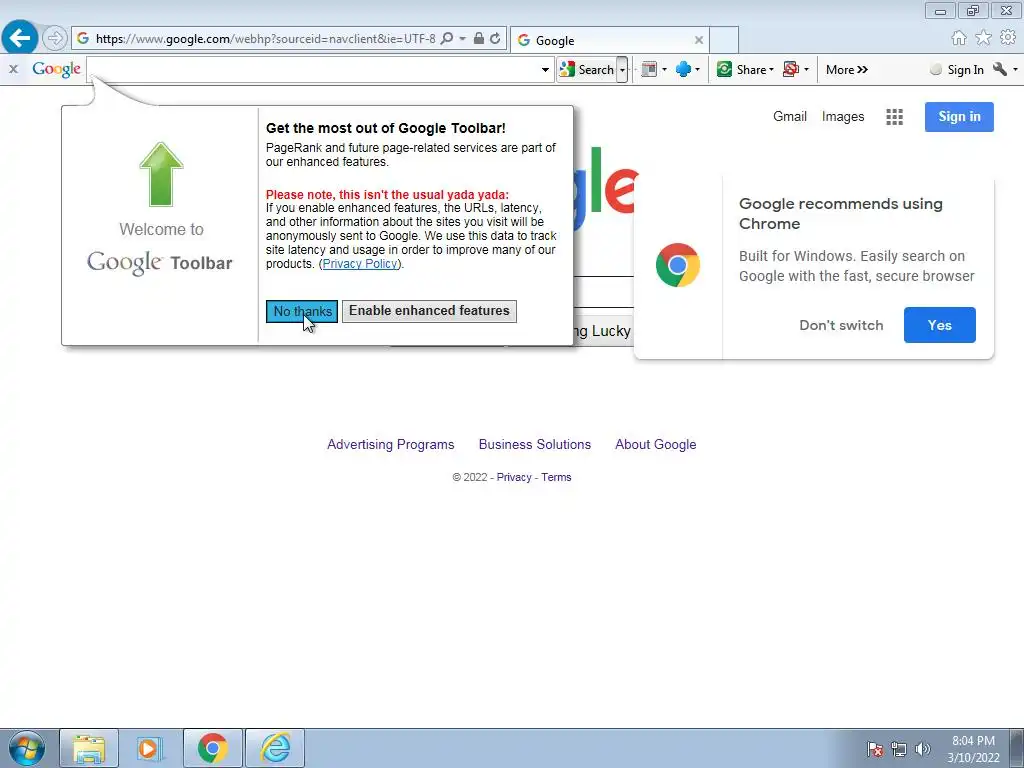The image size is (1024, 768).
Task: Click the network icon in system tray
Action: coord(899,749)
